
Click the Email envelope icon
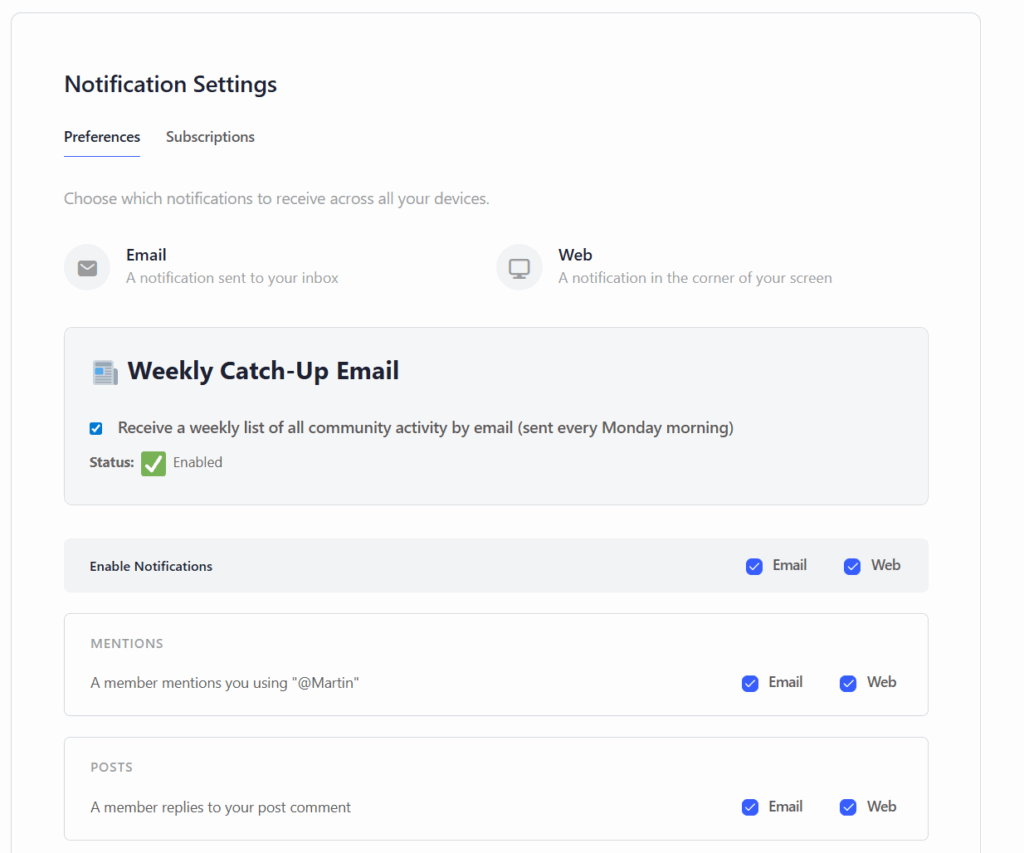(87, 268)
